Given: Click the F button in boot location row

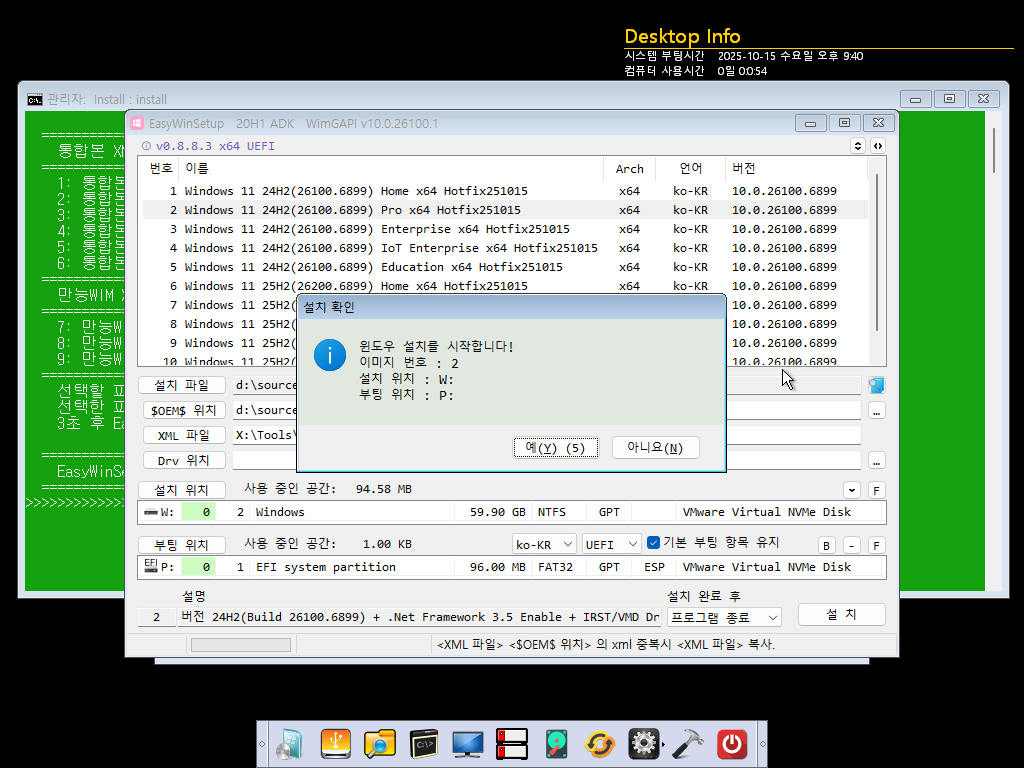Looking at the screenshot, I should [876, 545].
